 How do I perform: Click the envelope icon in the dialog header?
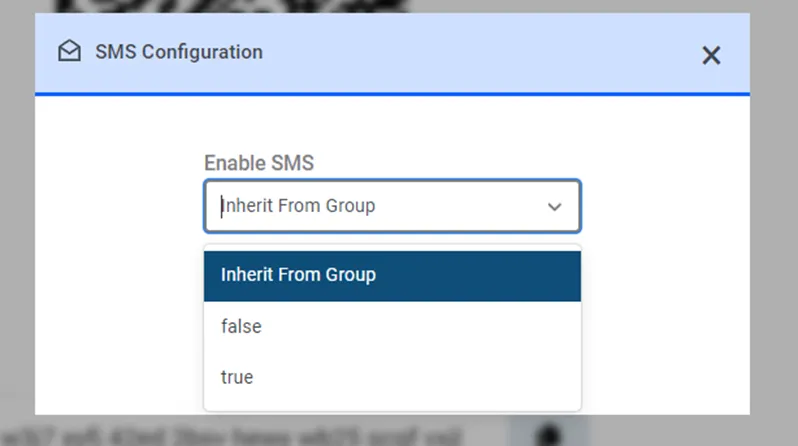coord(69,52)
